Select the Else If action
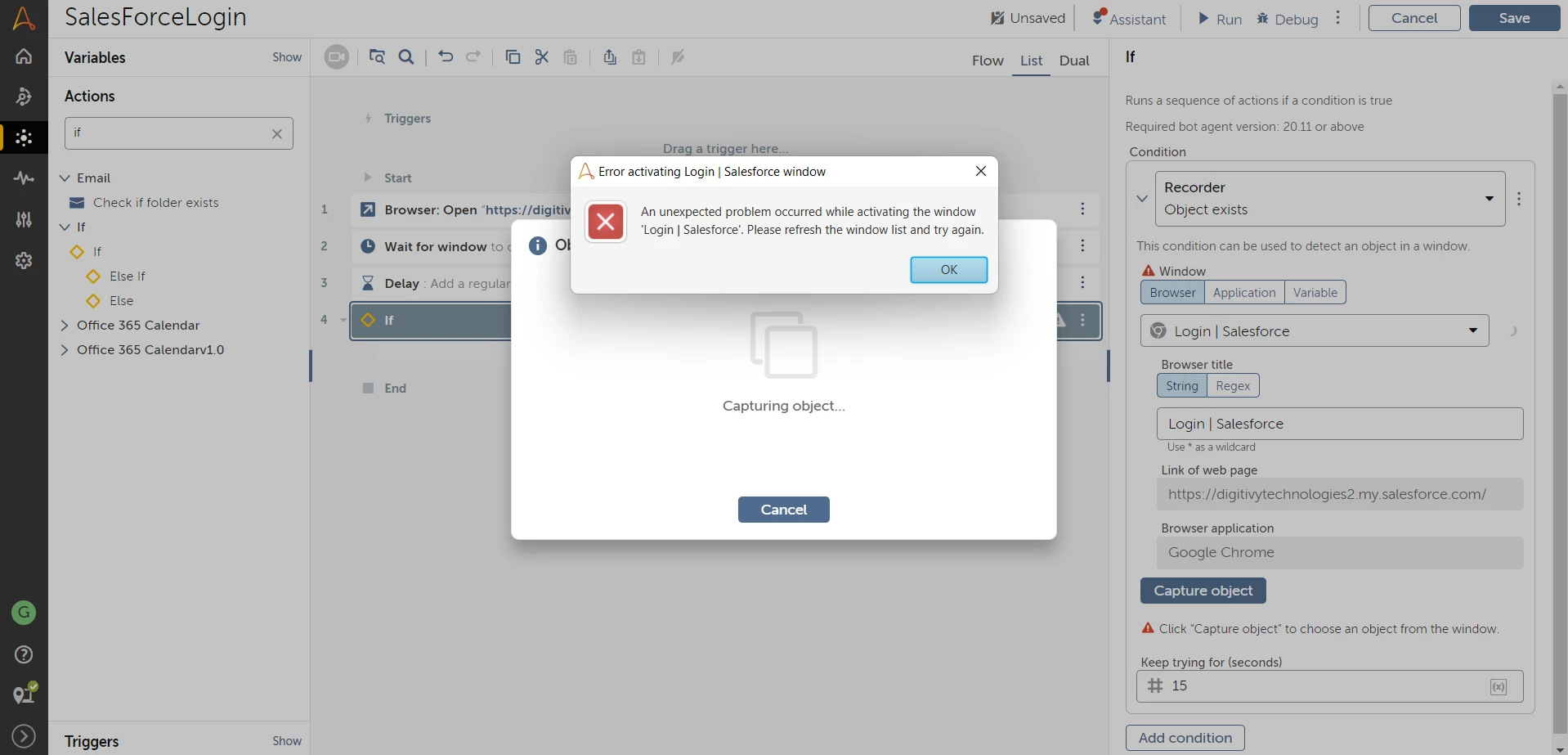The height and width of the screenshot is (755, 1568). (x=128, y=276)
